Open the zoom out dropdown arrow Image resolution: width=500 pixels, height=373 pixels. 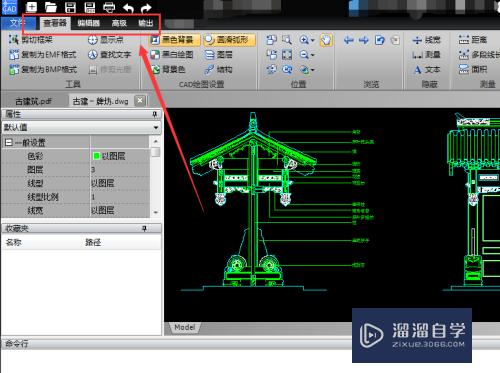[x=313, y=55]
